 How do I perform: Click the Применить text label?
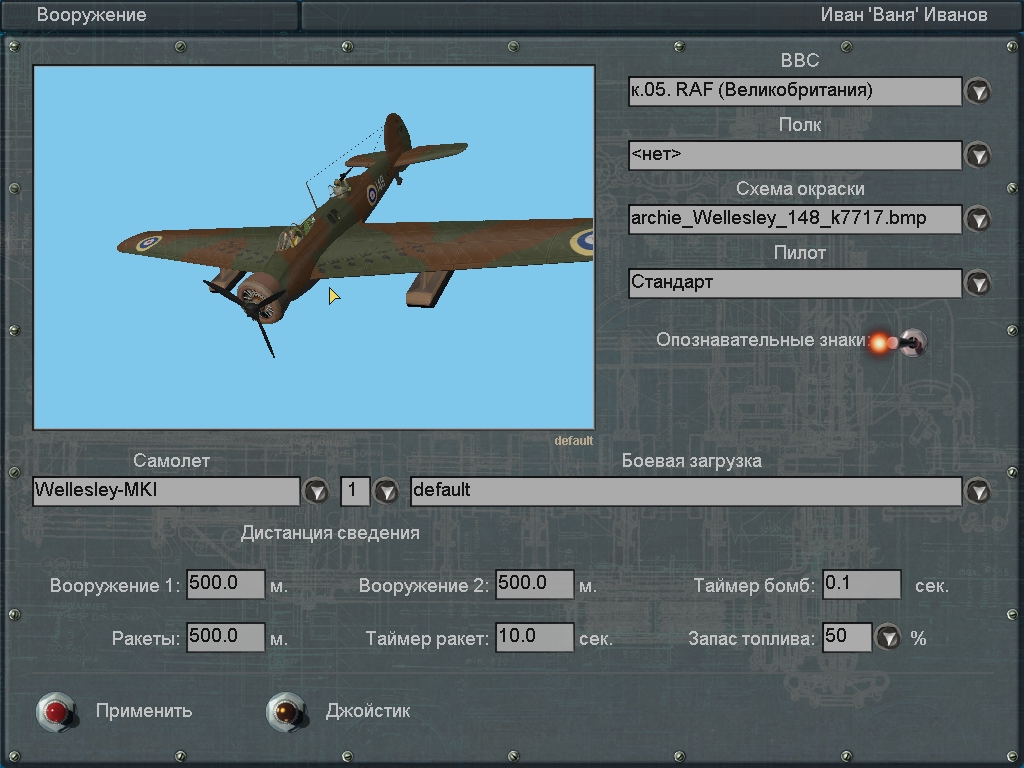(x=144, y=711)
